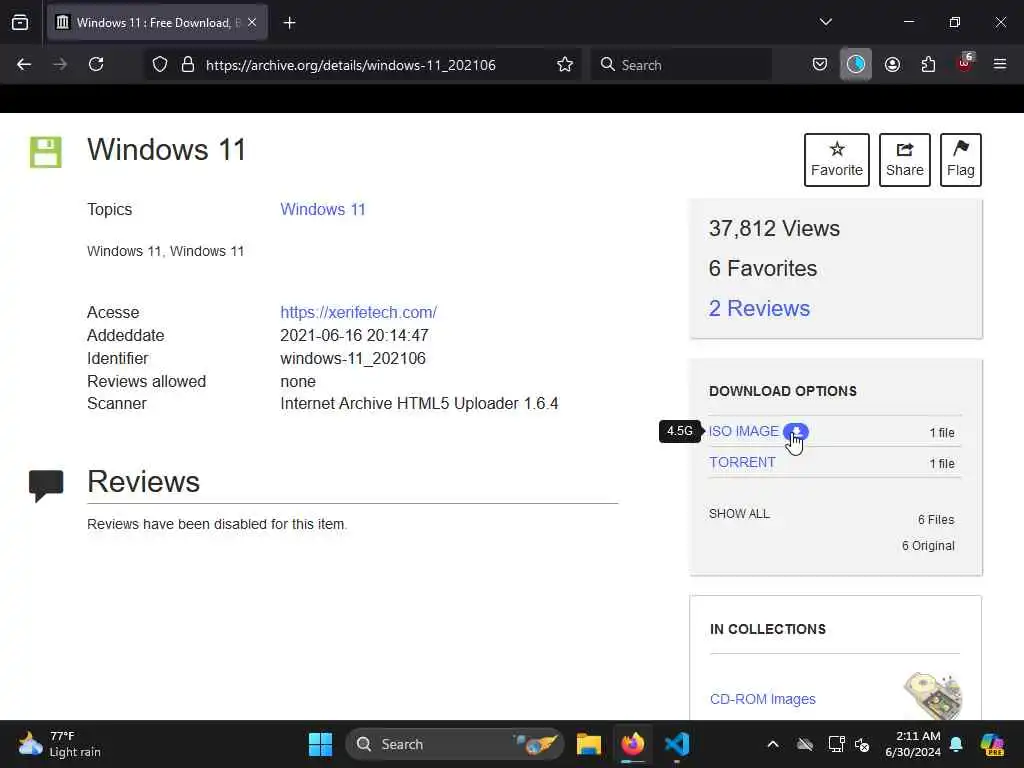Close the Windows 11 browser tab
This screenshot has height=768, width=1024.
point(252,23)
